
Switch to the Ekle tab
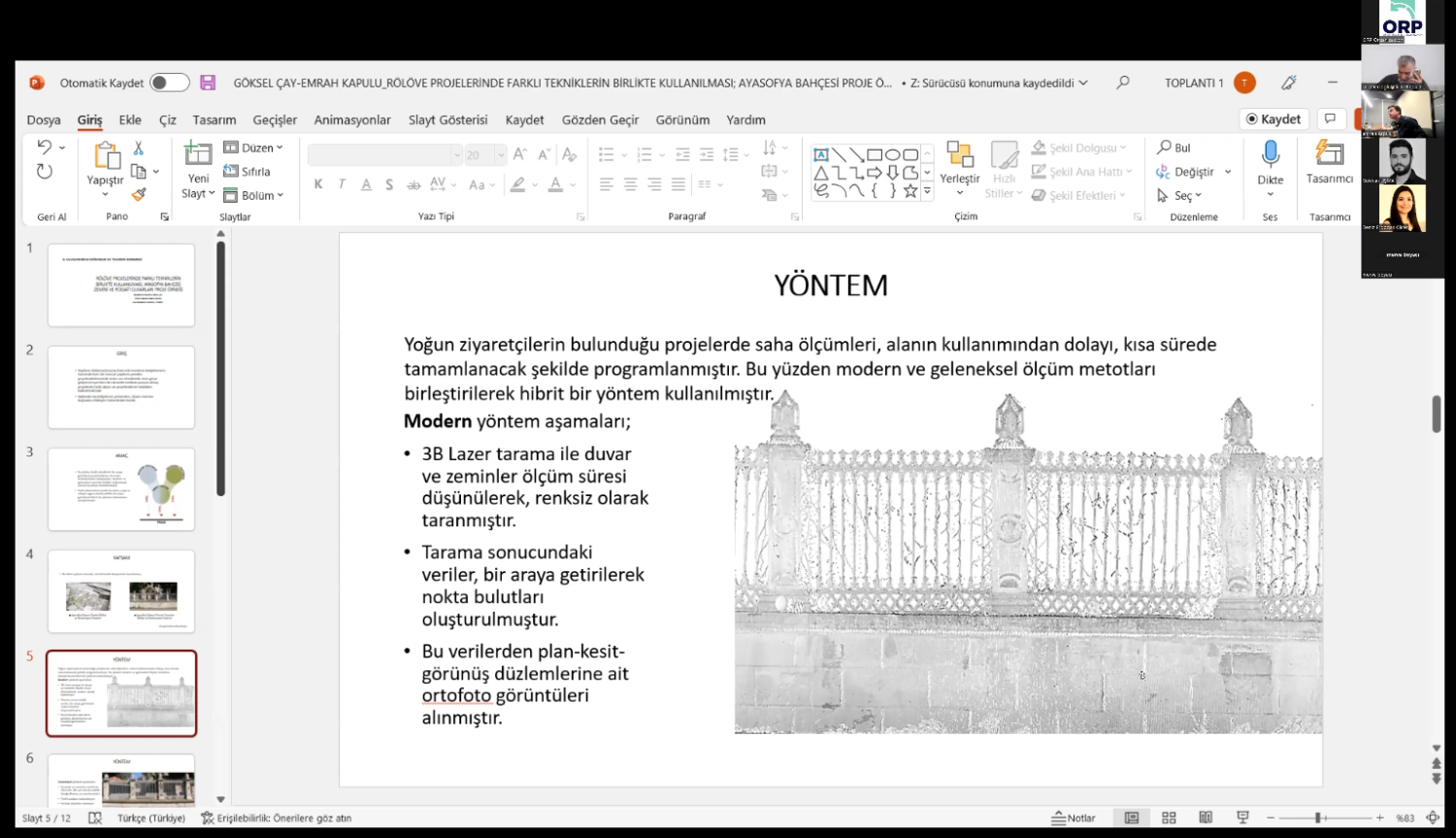click(x=130, y=119)
